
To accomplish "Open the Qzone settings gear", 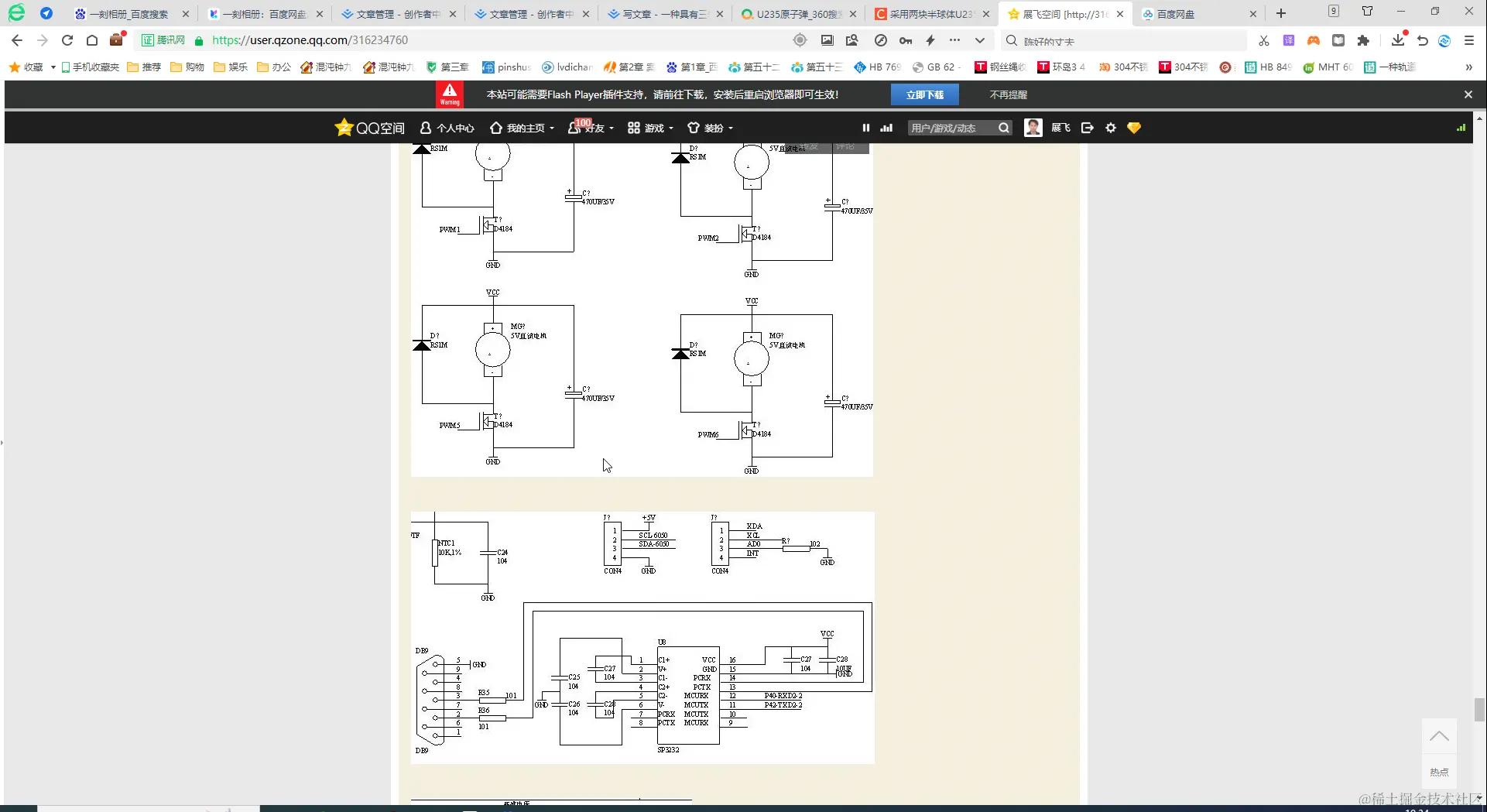I will [x=1111, y=128].
